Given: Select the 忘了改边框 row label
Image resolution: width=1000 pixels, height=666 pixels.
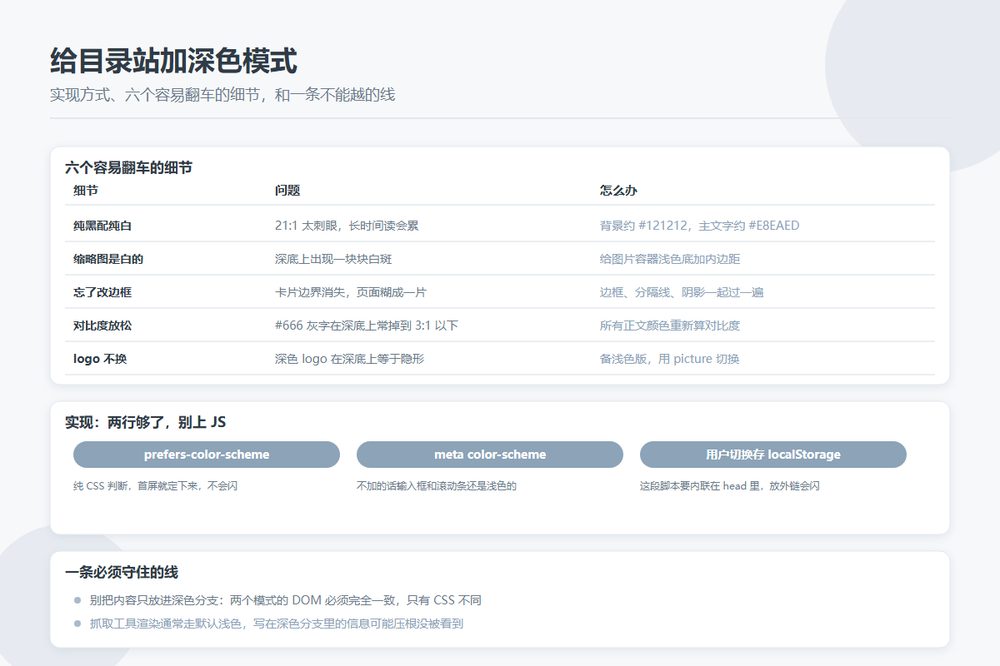Looking at the screenshot, I should 103,292.
